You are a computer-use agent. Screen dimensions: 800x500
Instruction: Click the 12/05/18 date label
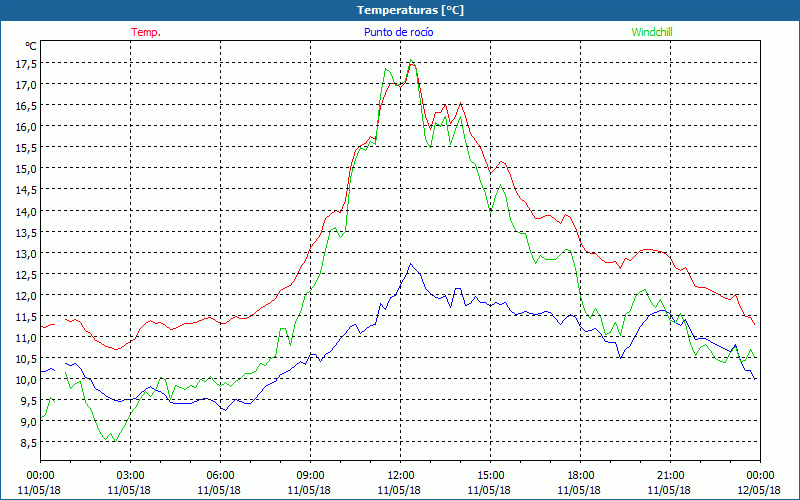759,490
